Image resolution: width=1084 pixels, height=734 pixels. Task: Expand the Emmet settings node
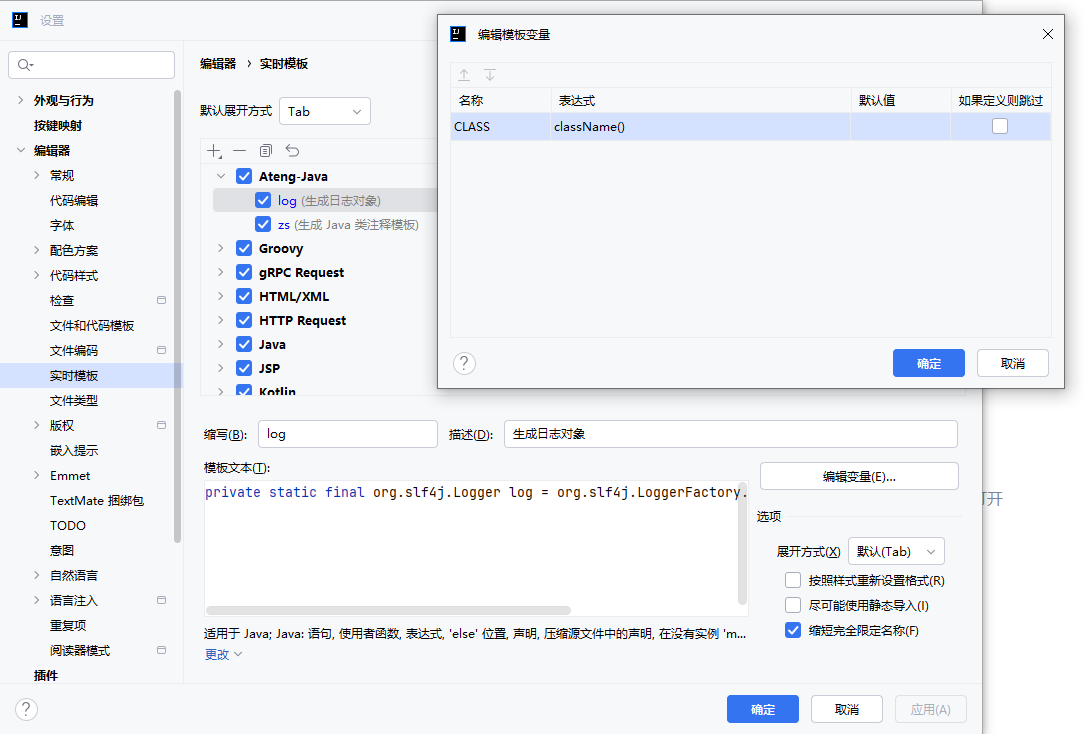(37, 476)
